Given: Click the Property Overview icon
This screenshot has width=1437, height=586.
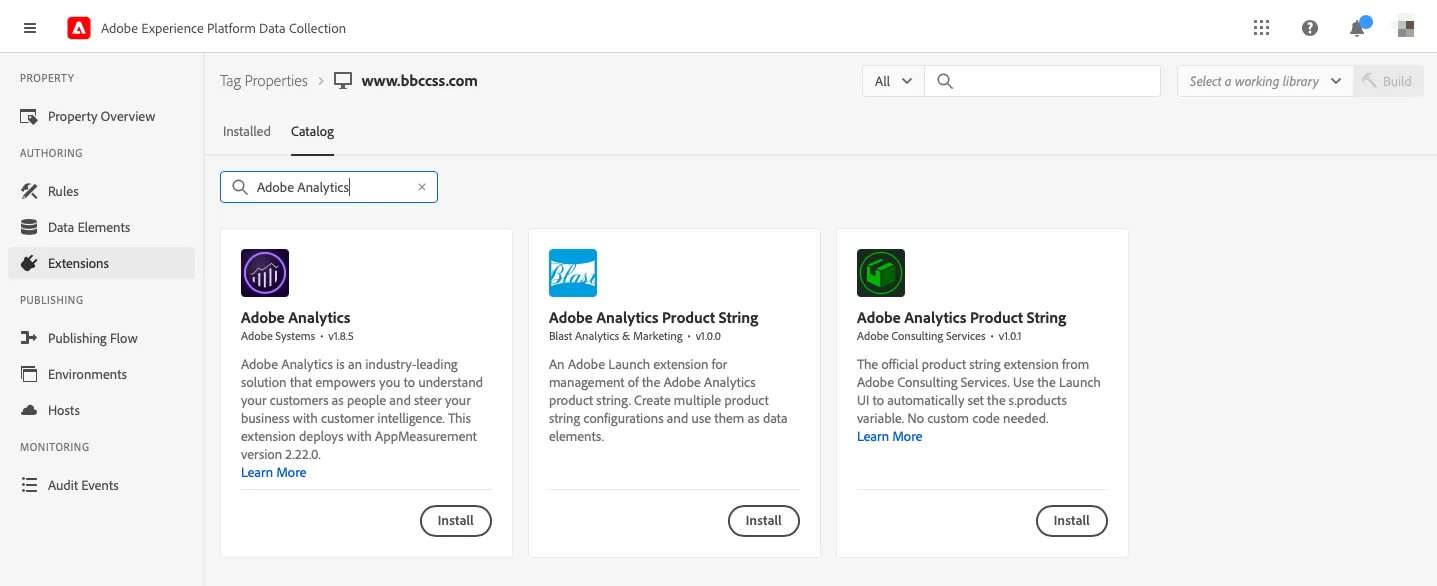Looking at the screenshot, I should click(x=29, y=117).
